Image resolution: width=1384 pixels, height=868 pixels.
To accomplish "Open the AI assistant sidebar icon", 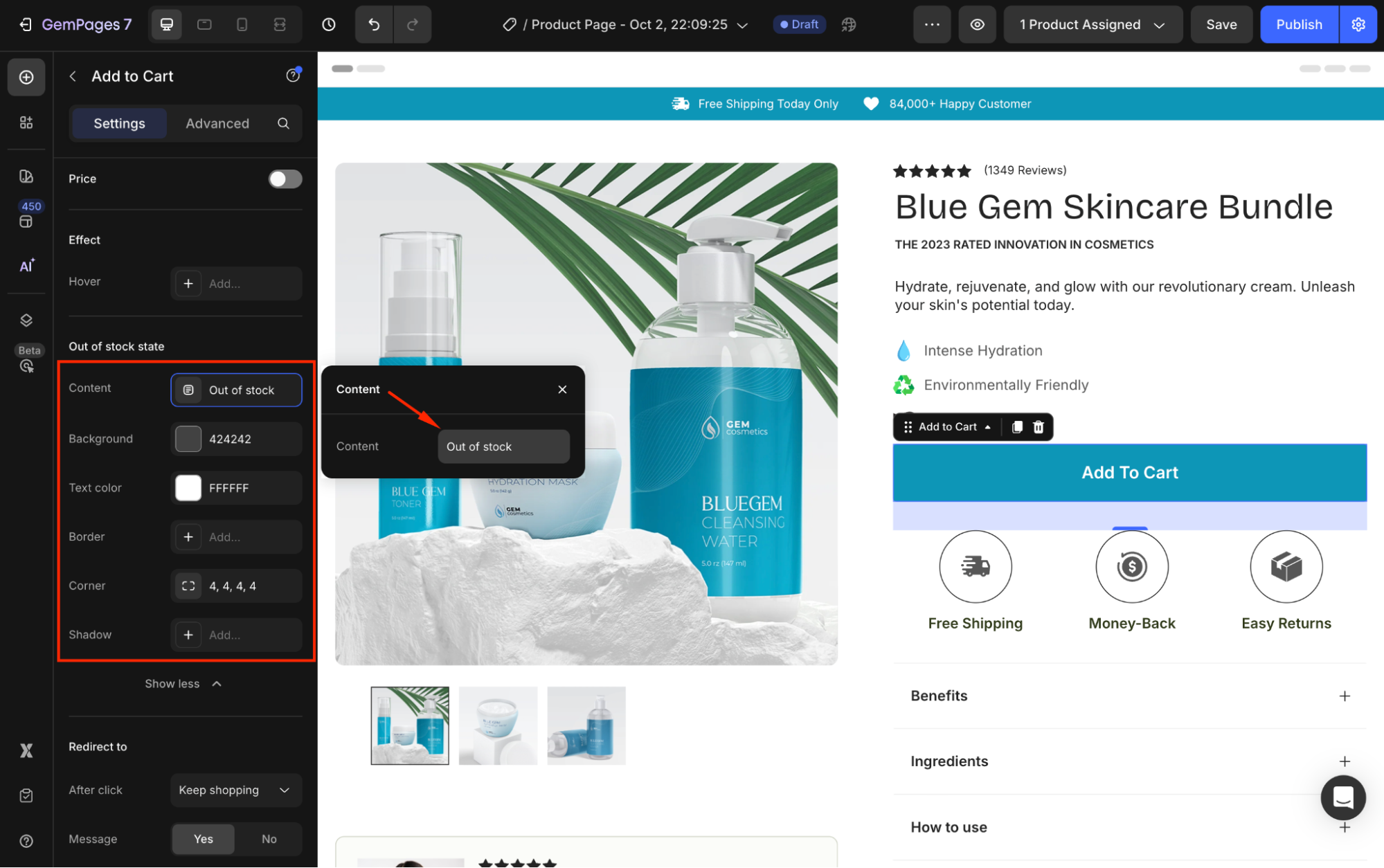I will pyautogui.click(x=26, y=266).
